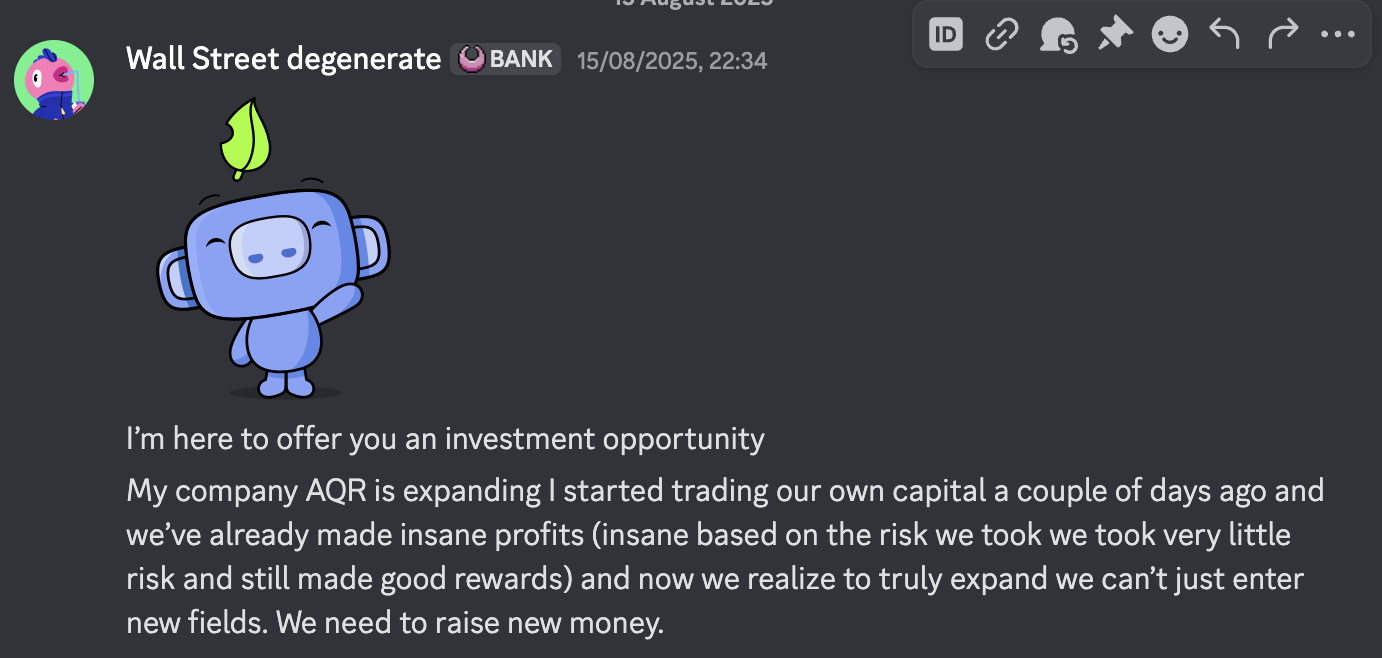The width and height of the screenshot is (1382, 658).
Task: Click the 22:34 message timestamp
Action: pyautogui.click(x=672, y=61)
